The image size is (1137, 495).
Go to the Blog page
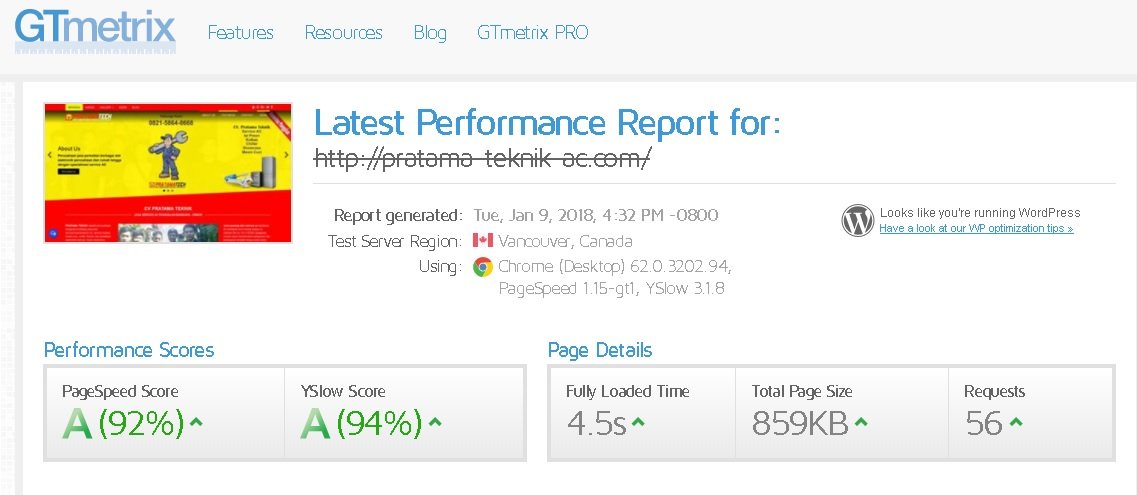coord(430,33)
